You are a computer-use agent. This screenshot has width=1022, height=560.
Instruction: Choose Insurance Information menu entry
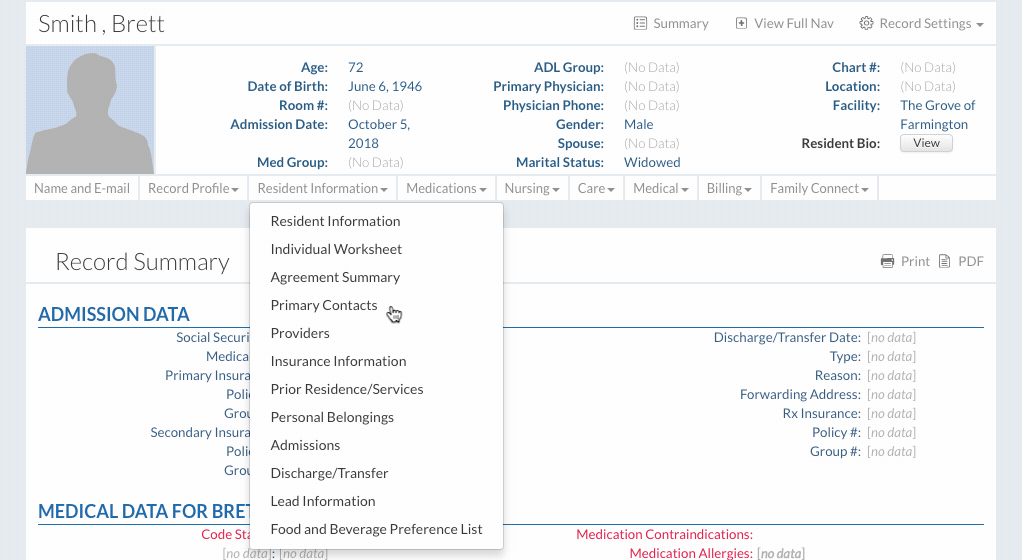click(x=338, y=361)
